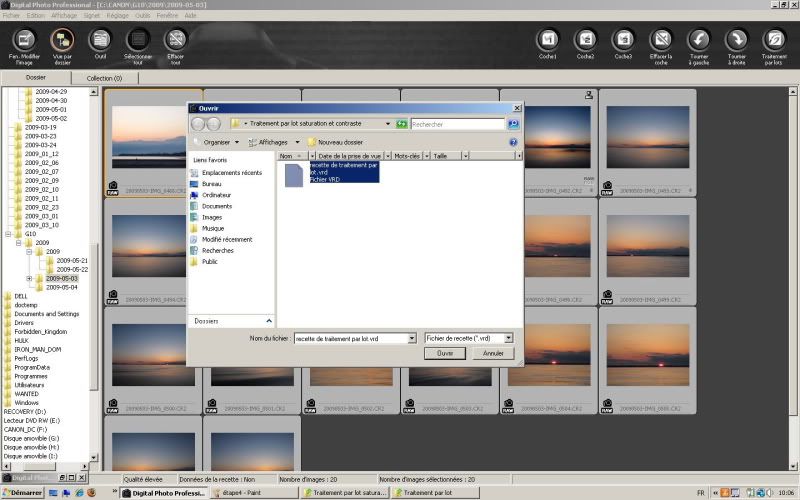Screen dimensions: 800x500
Task: Open the Affichage menu
Action: (64, 15)
